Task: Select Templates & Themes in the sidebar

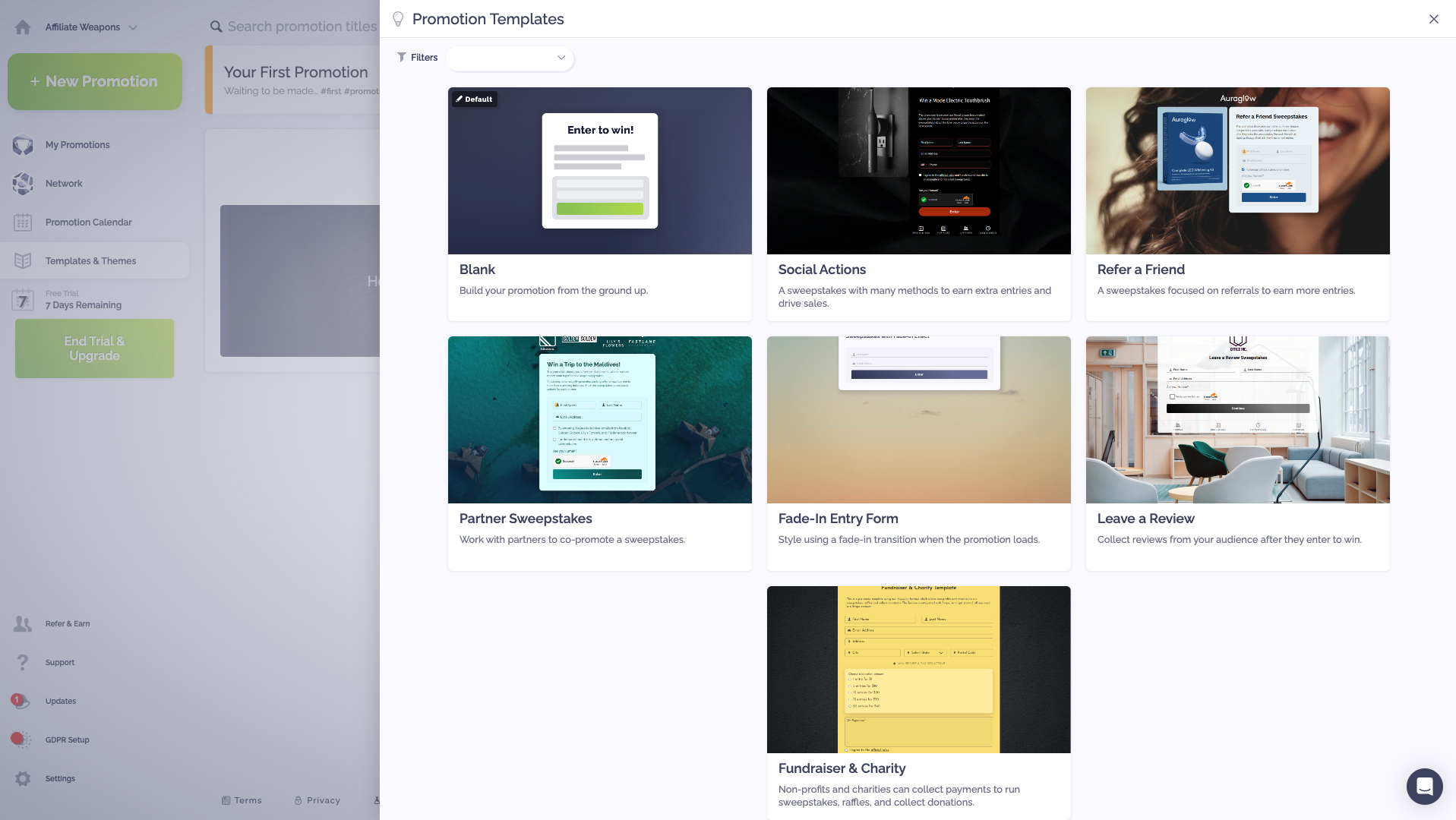Action: pyautogui.click(x=90, y=260)
